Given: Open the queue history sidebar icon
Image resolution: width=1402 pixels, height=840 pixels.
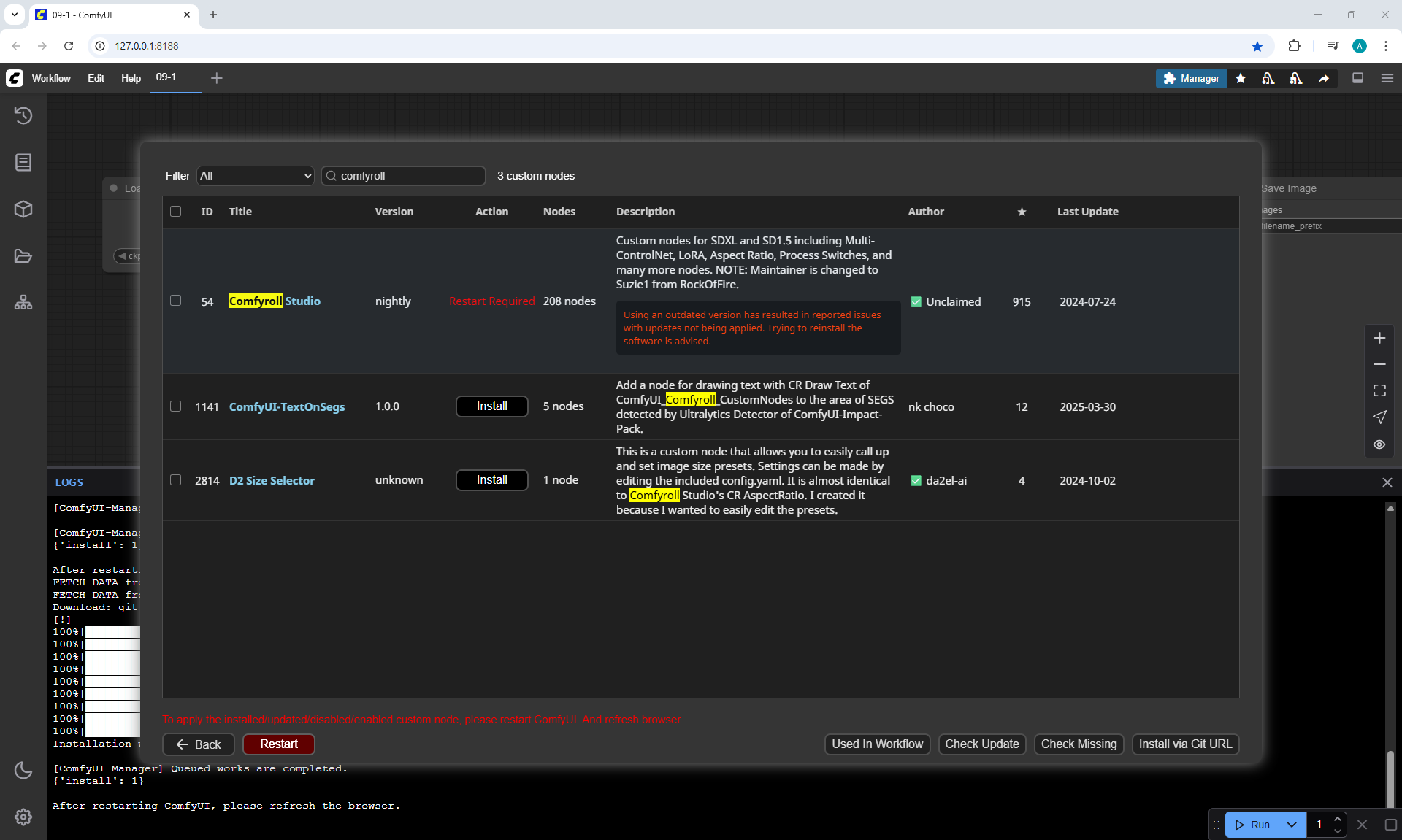Looking at the screenshot, I should coord(23,115).
